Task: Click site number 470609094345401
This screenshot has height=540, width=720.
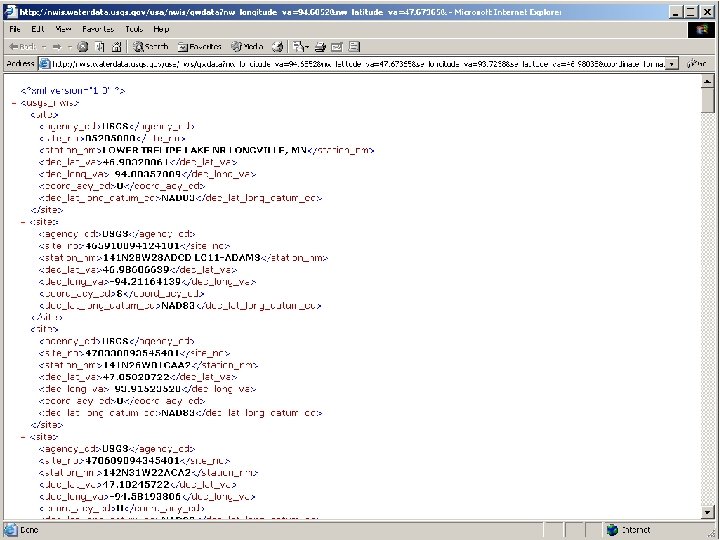Action: pos(132,461)
